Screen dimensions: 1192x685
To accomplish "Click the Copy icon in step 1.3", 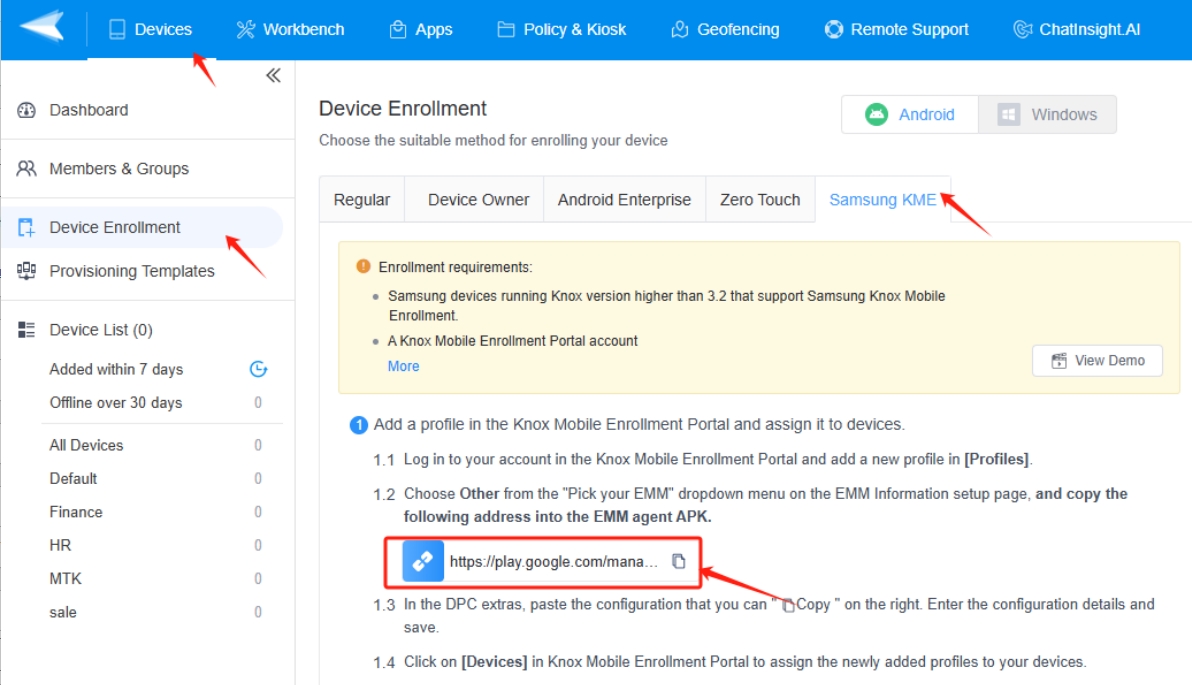I will [x=788, y=605].
